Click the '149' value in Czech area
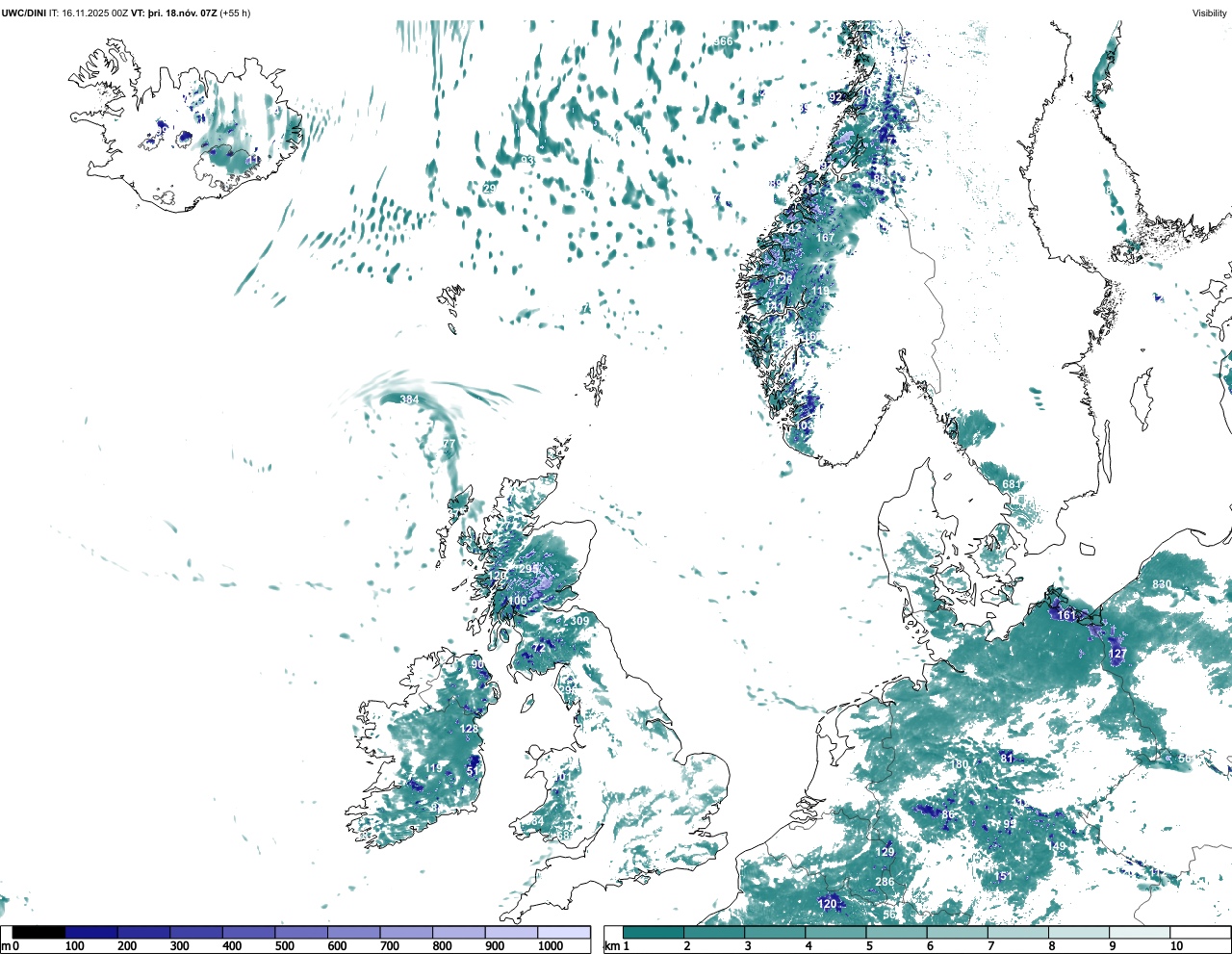 point(1058,847)
